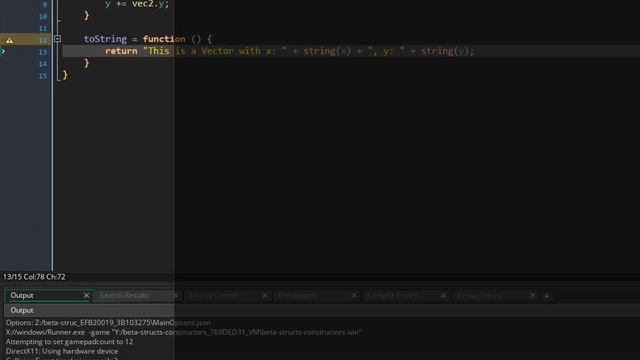640x360 pixels.
Task: Click the current-line arrow marker at line 13
Action: click(x=3, y=51)
